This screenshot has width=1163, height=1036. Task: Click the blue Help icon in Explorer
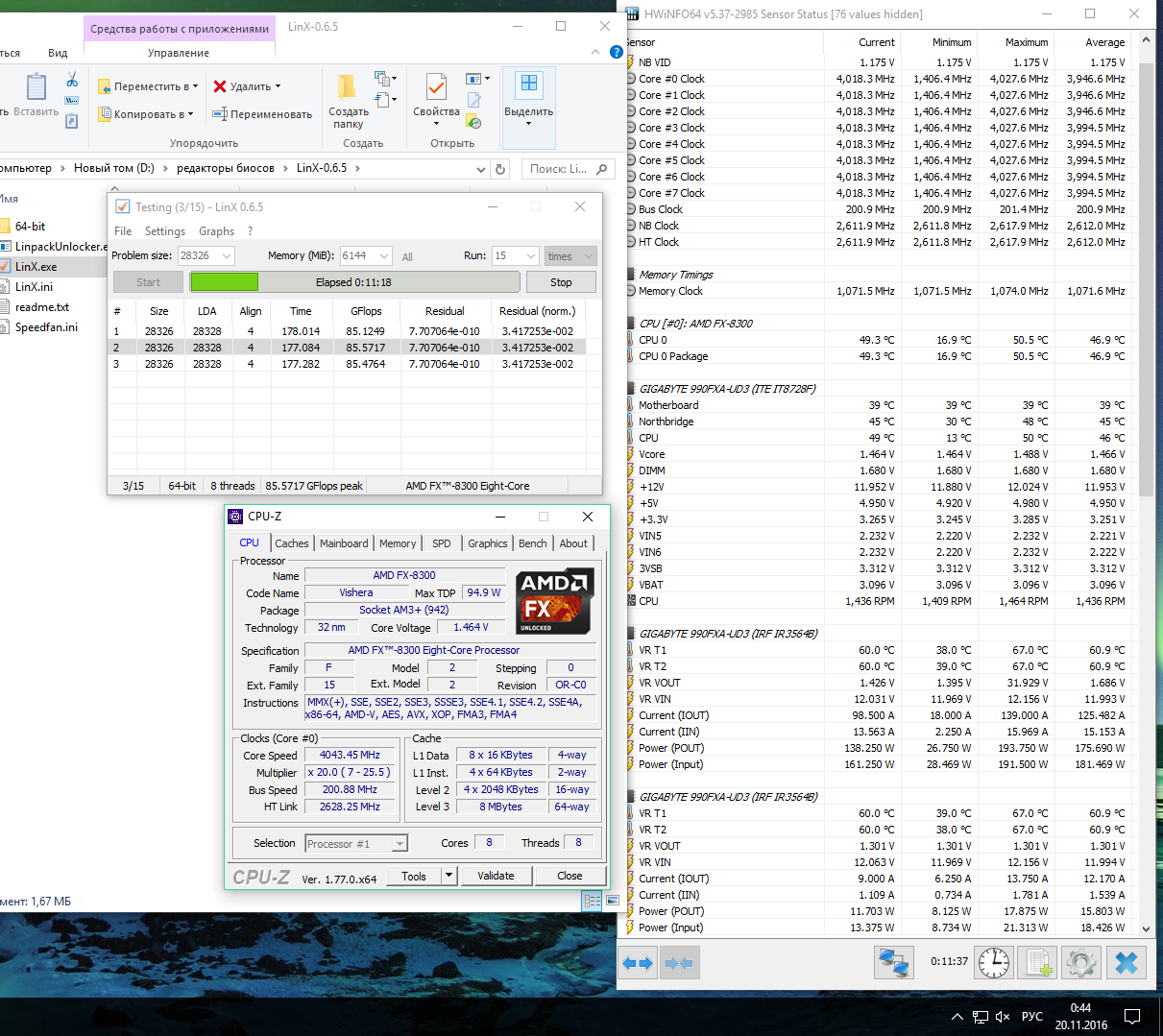coord(617,52)
